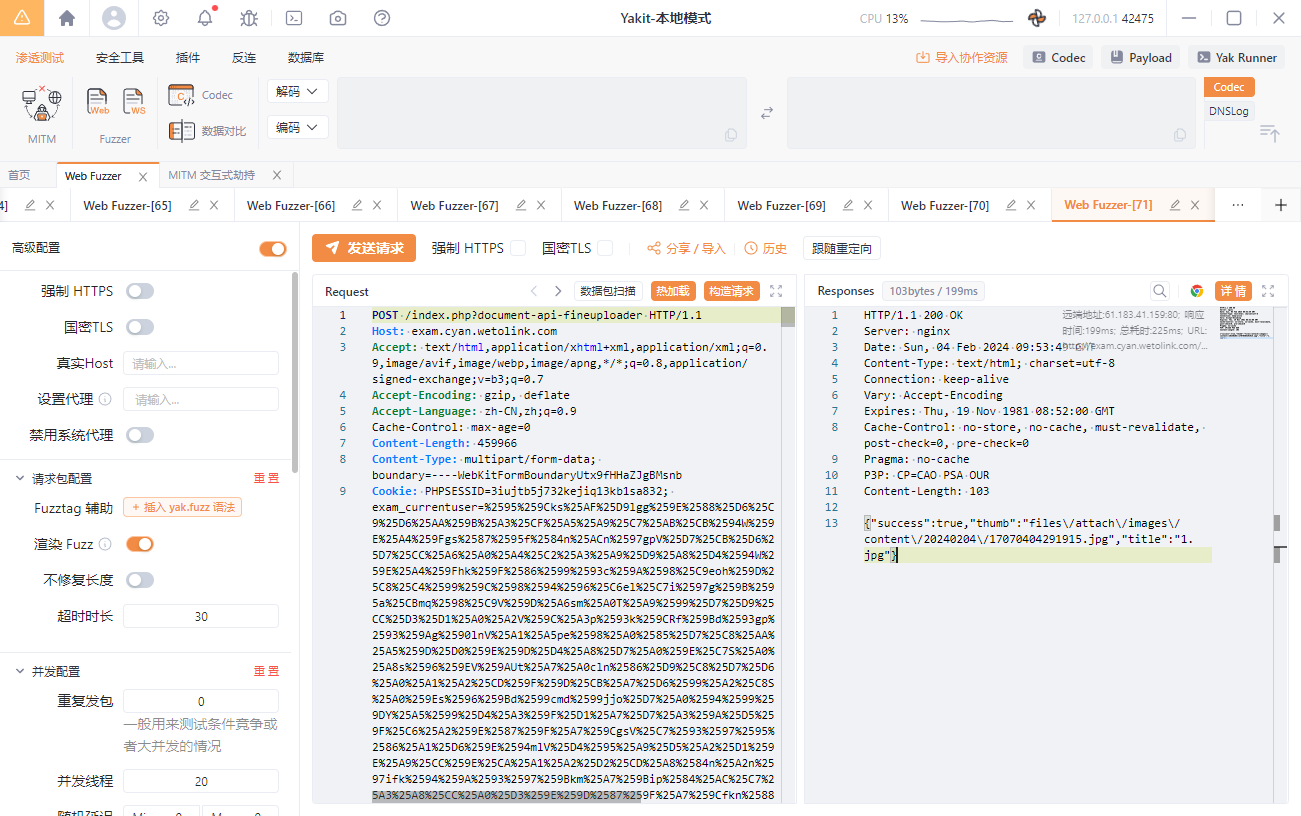
Task: Click the 发送请求 button
Action: click(364, 248)
